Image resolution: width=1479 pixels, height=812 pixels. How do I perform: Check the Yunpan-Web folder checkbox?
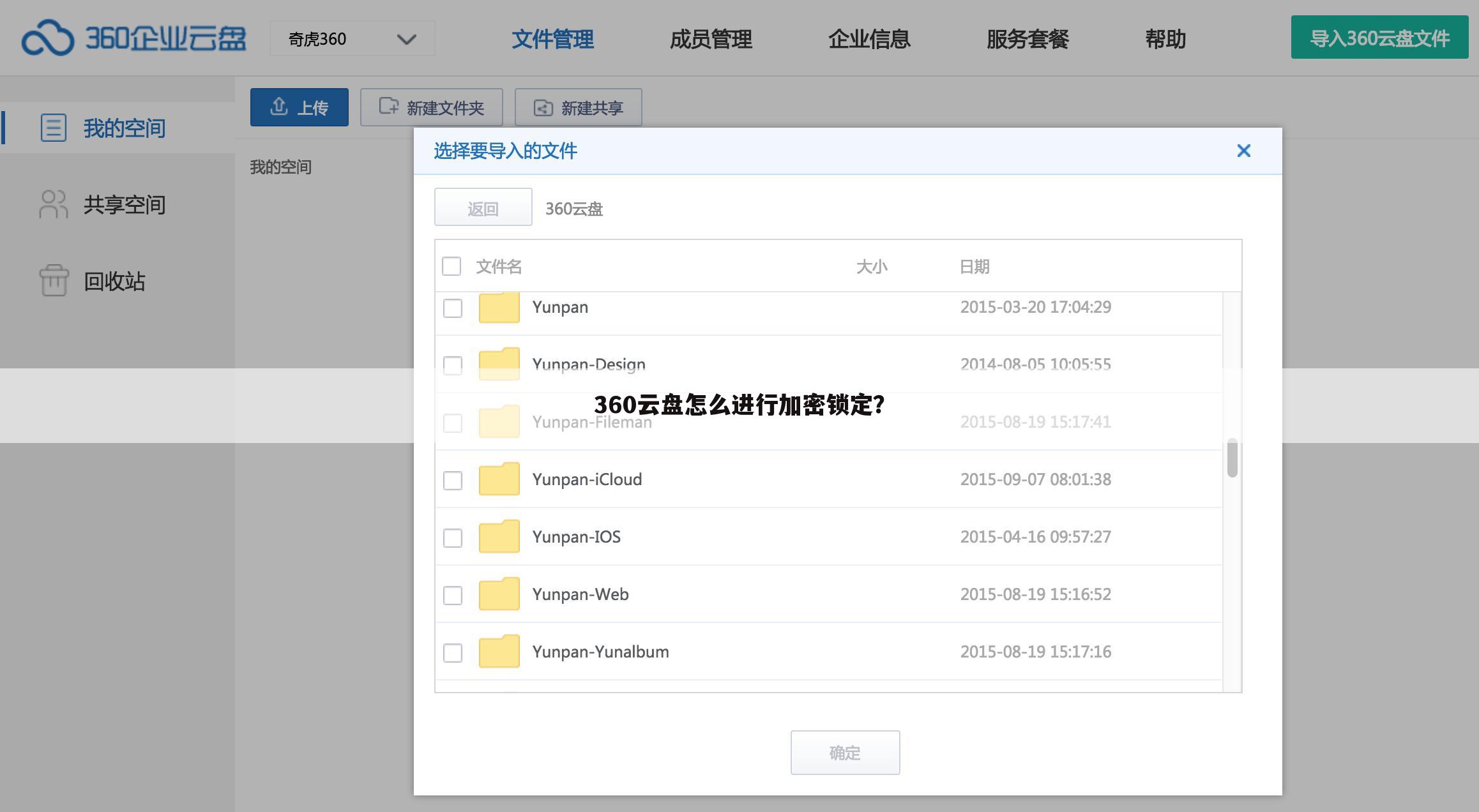pyautogui.click(x=453, y=596)
